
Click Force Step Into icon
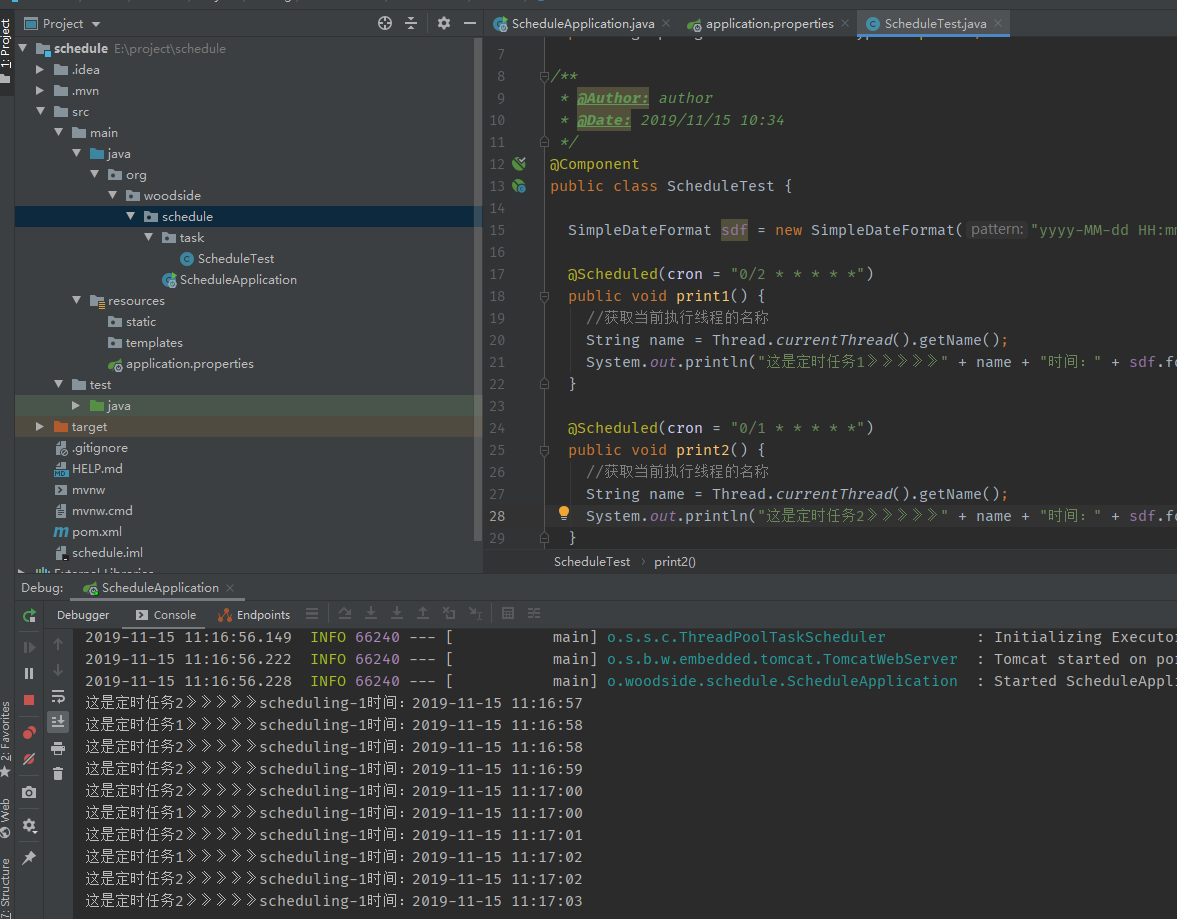(x=397, y=613)
